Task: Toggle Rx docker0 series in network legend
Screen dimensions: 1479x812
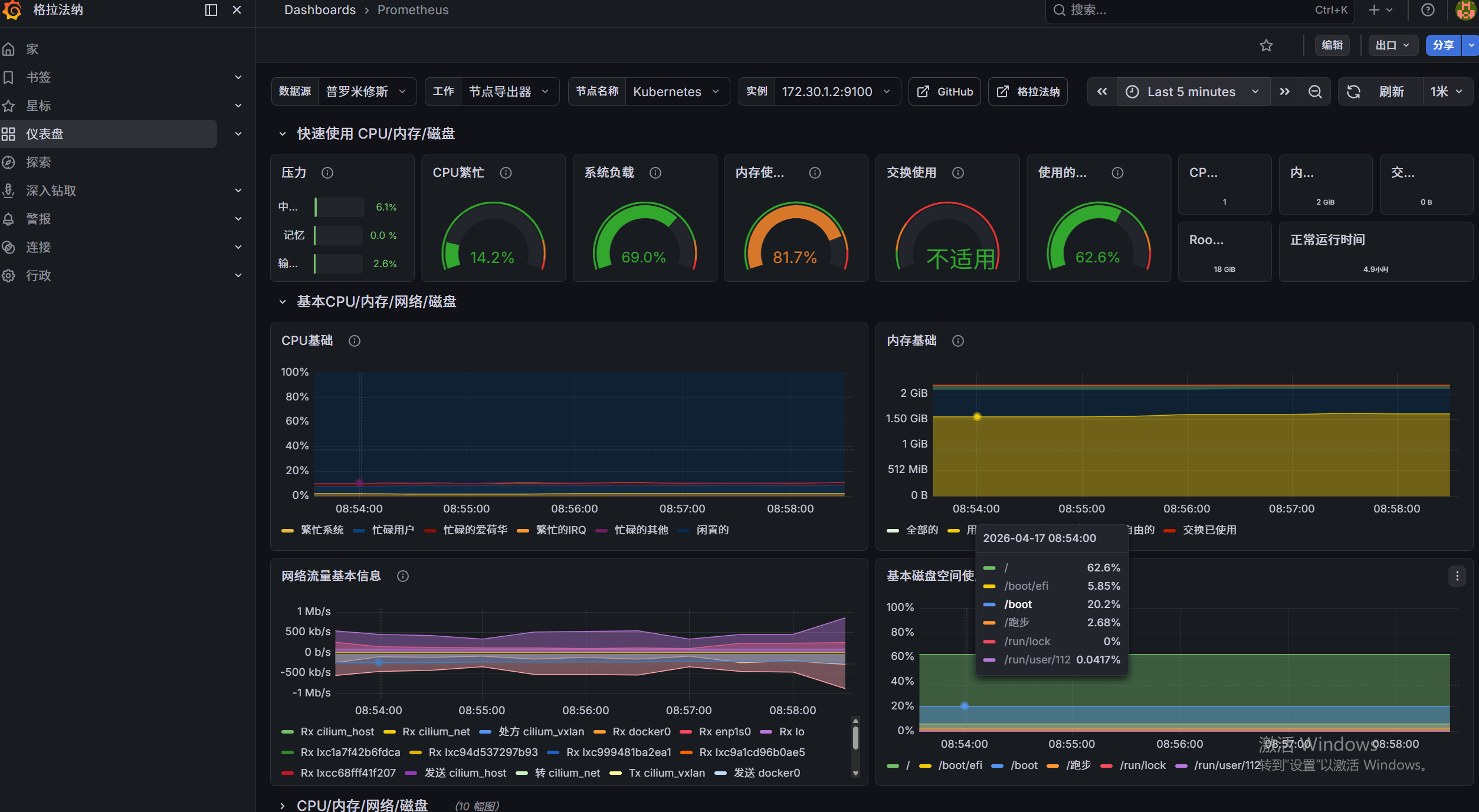Action: point(641,732)
